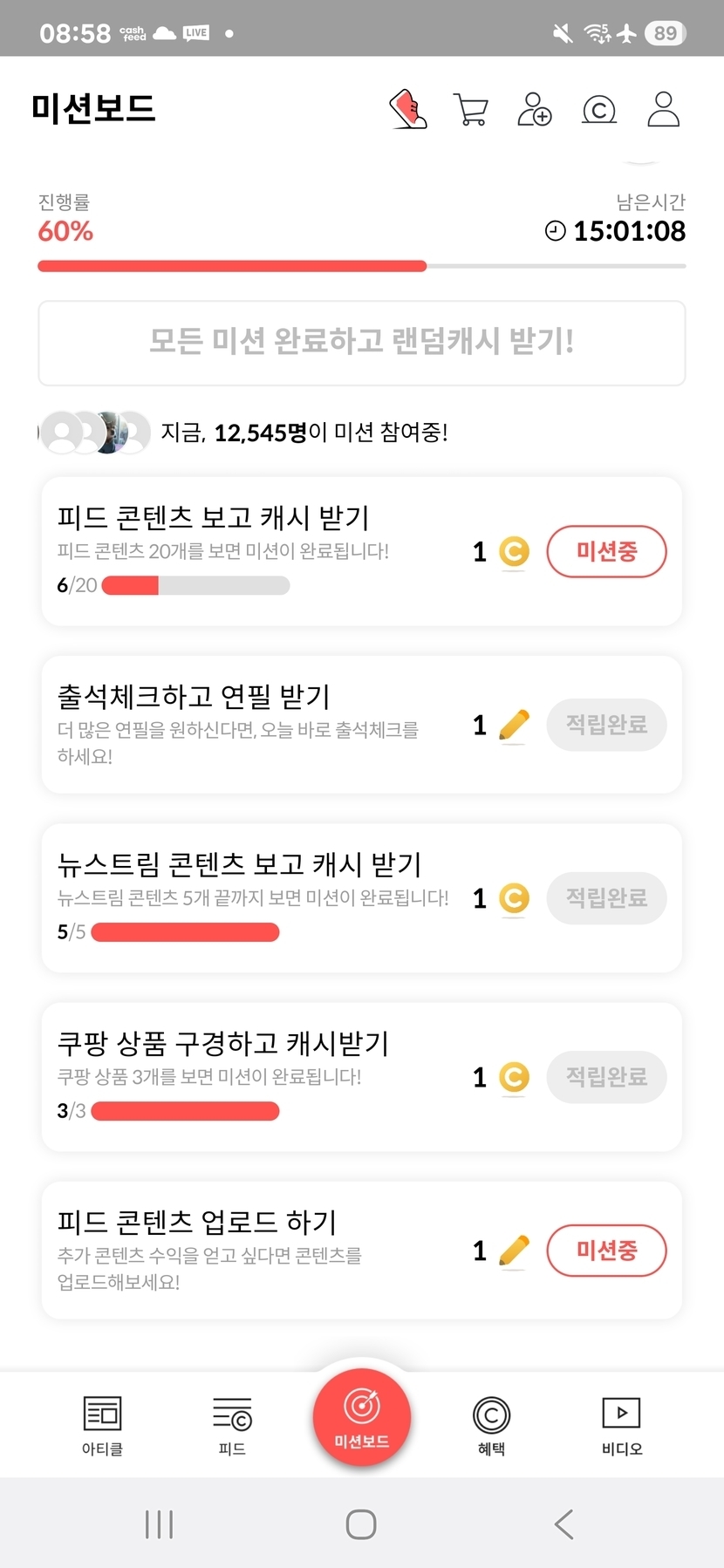
Task: Tap the participant avatars thumbnail group
Action: 95,432
